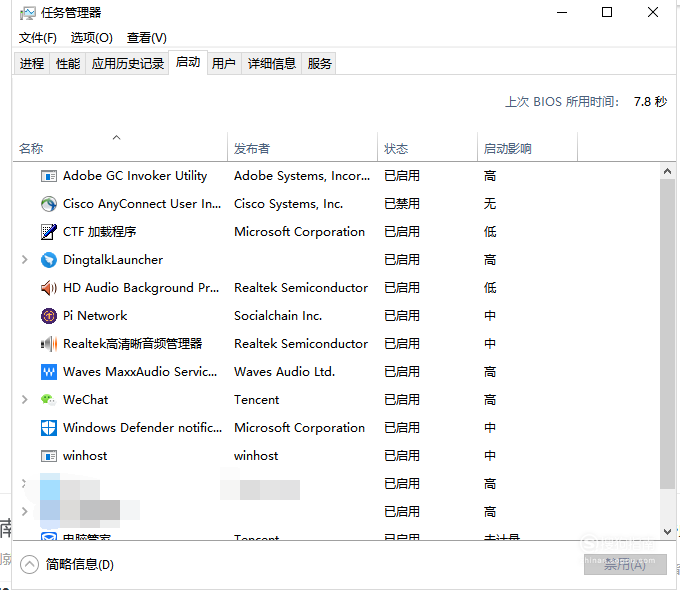Screen dimensions: 680x590
Task: Select the Waves MaxxAudio Servic... name
Action: coord(140,372)
